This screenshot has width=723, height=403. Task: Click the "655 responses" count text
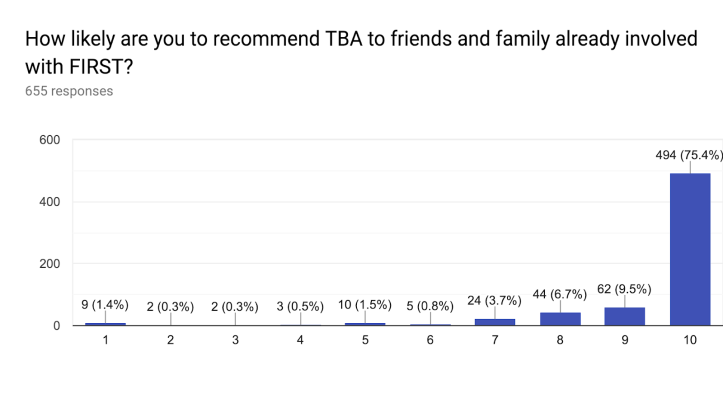coord(69,91)
